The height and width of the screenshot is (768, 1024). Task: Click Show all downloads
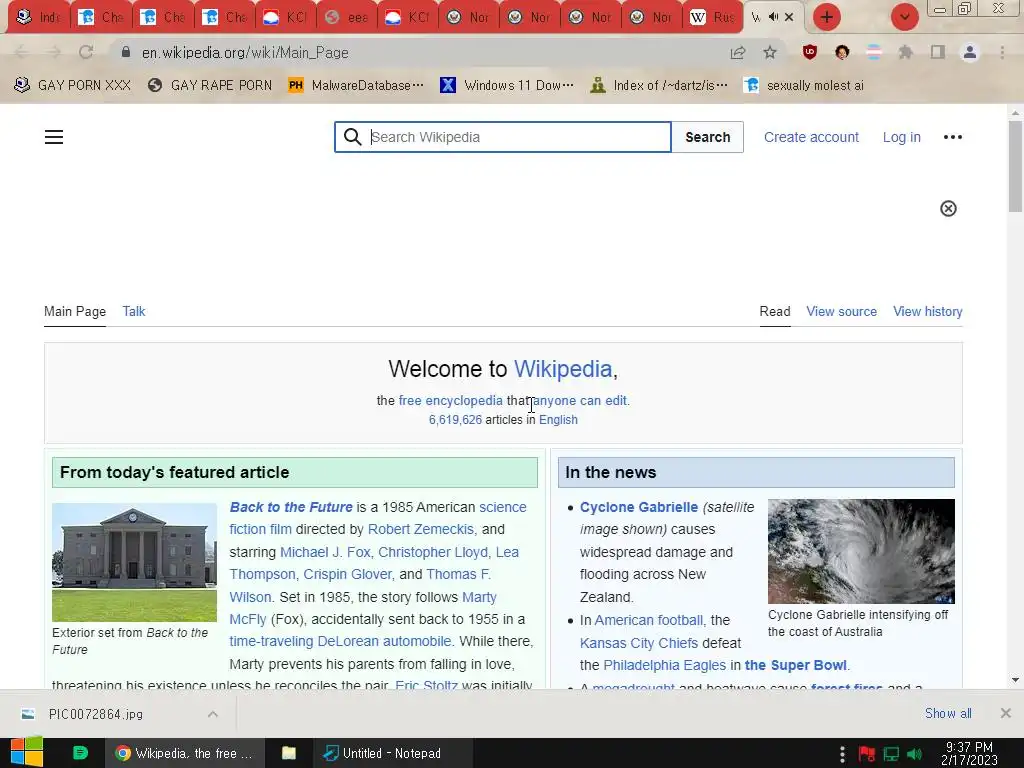pyautogui.click(x=948, y=713)
